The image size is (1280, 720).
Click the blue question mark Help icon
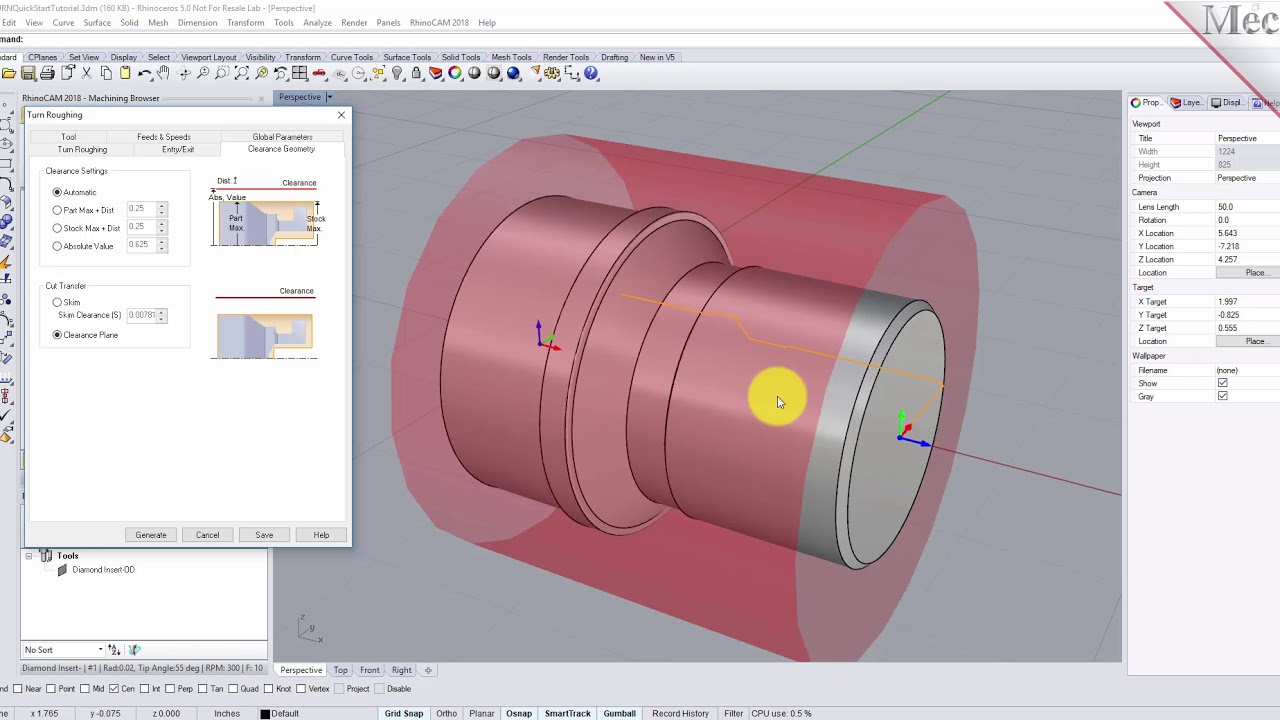coord(591,73)
